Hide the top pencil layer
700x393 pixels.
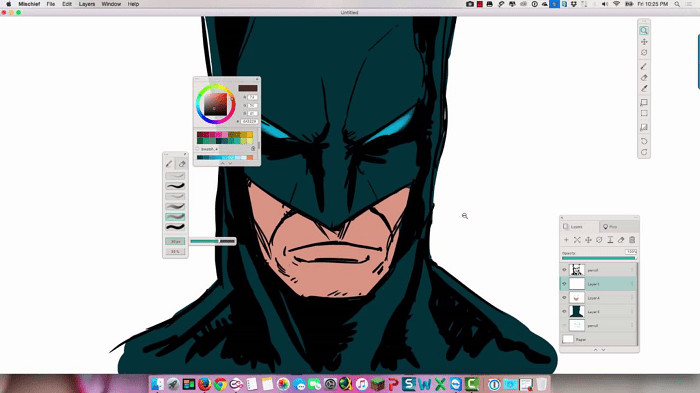564,270
